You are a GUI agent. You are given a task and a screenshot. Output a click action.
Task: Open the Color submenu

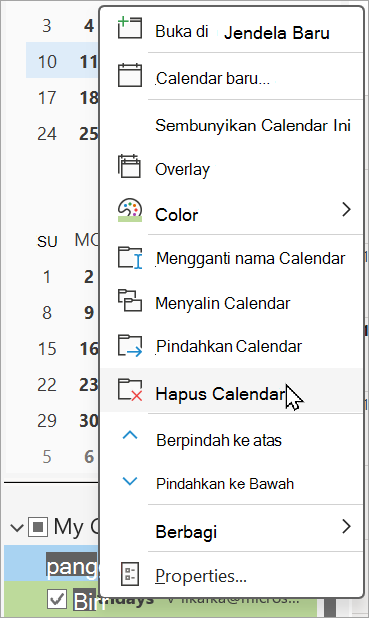tap(232, 213)
